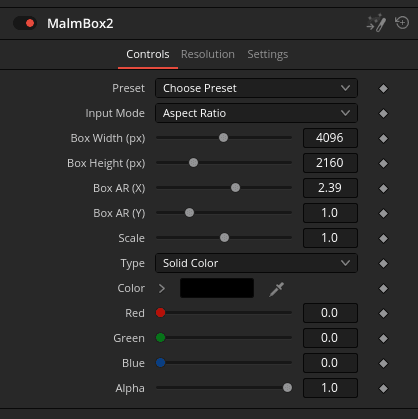The width and height of the screenshot is (418, 419).
Task: Click the Scale value field
Action: (330, 238)
